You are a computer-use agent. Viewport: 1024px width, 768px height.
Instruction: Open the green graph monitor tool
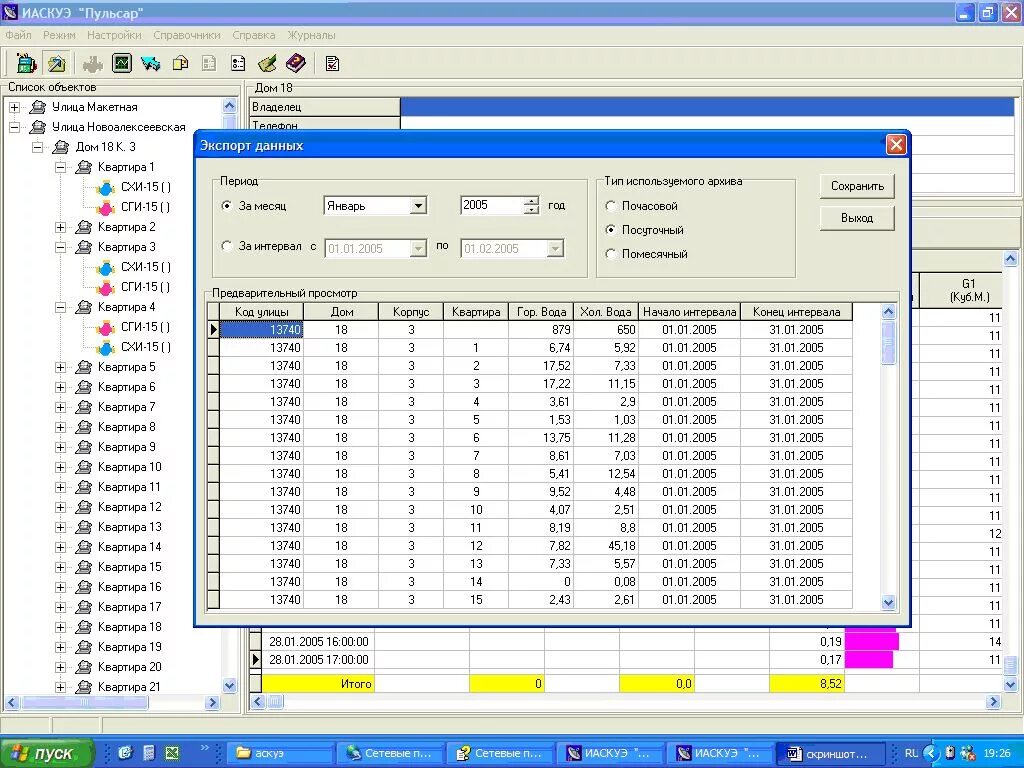coord(122,63)
